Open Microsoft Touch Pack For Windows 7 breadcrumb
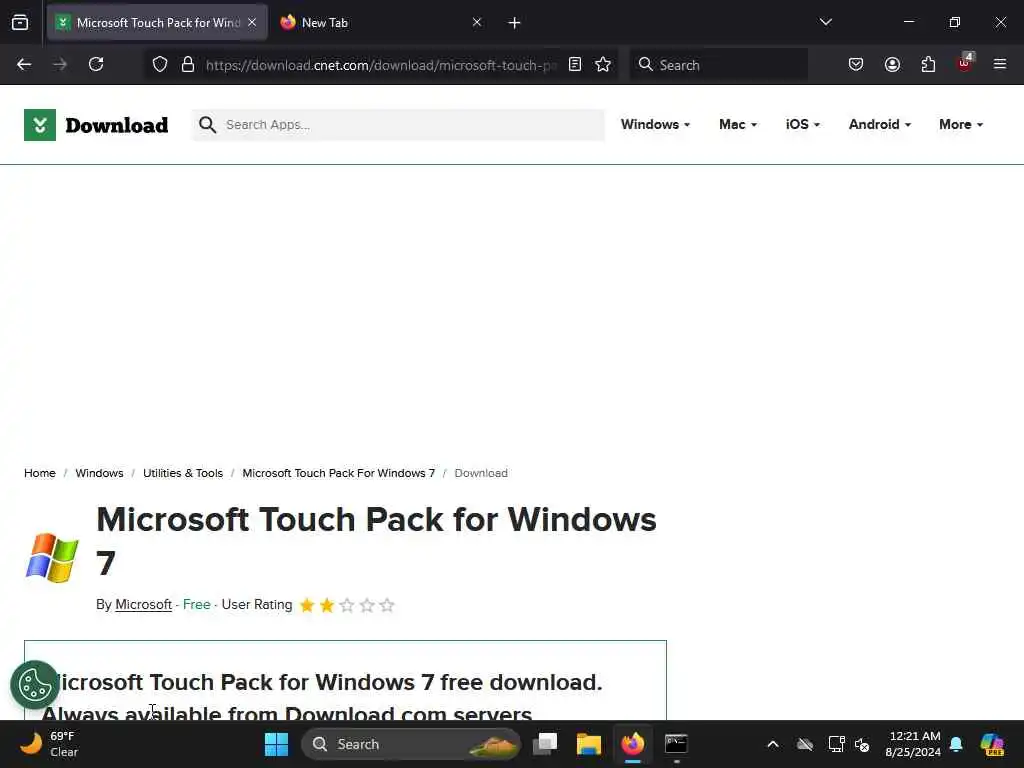1024x768 pixels. pyautogui.click(x=338, y=473)
